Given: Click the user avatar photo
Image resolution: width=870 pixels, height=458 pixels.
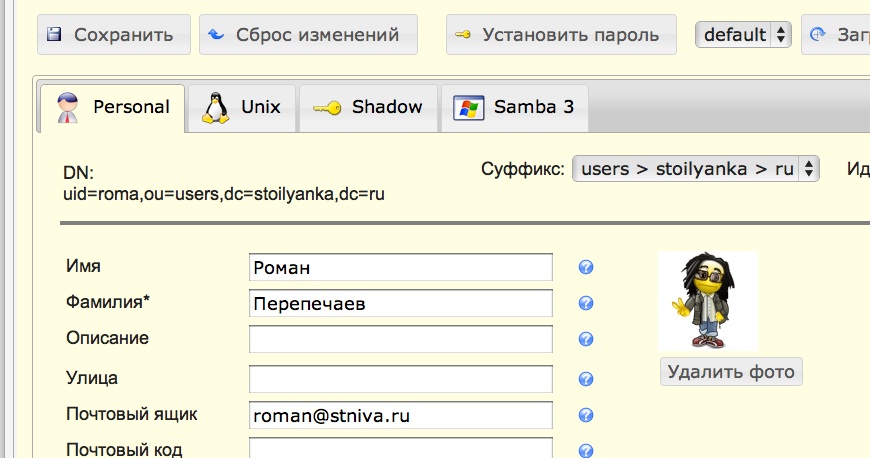Looking at the screenshot, I should pos(707,301).
